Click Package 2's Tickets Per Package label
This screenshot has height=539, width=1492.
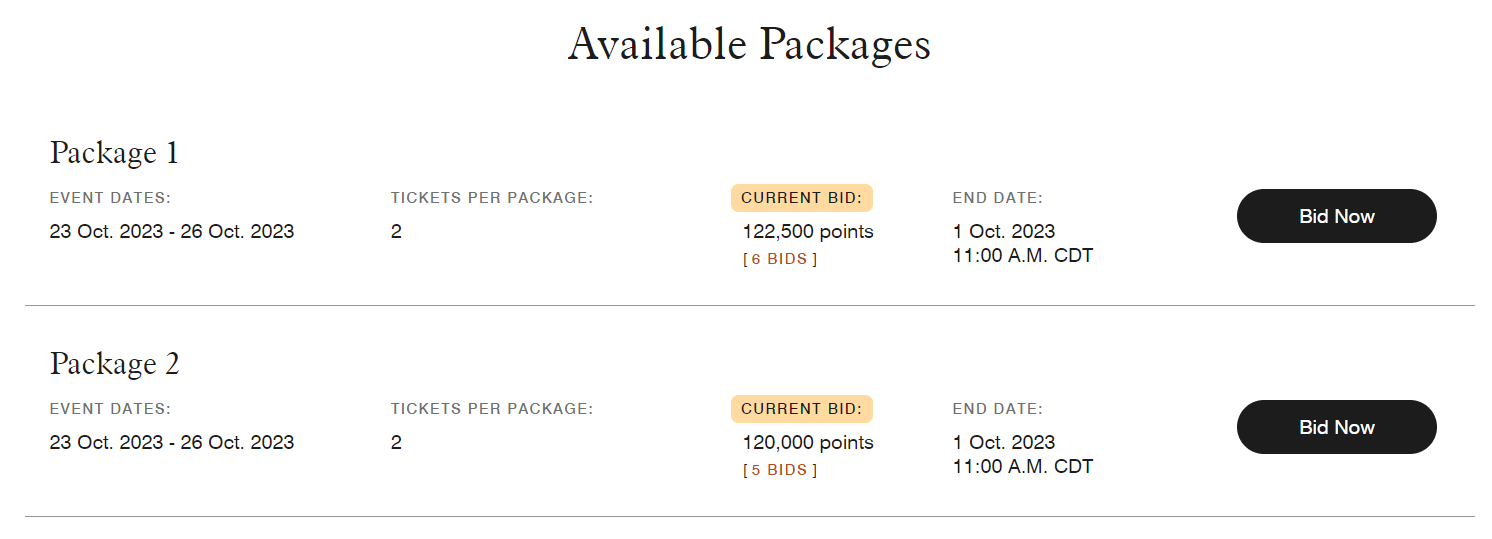pyautogui.click(x=492, y=409)
